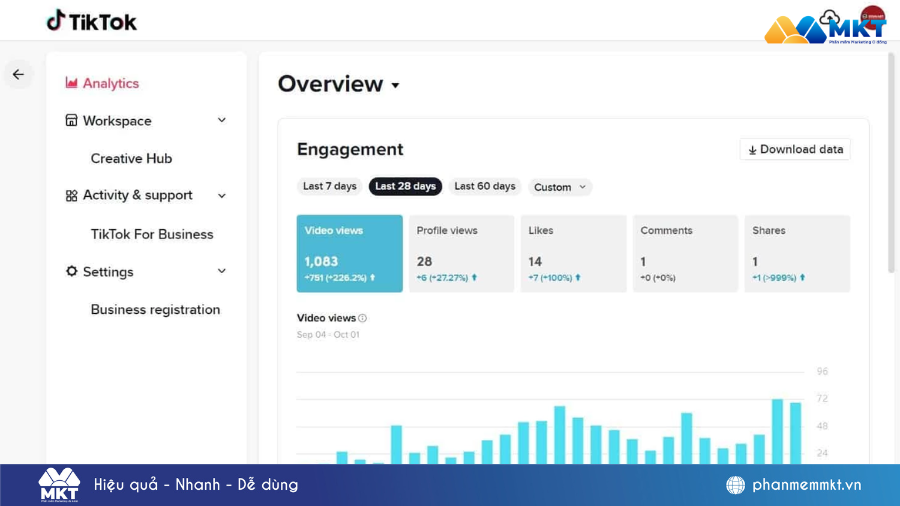
Task: Open TikTok For Business link
Action: tap(152, 234)
